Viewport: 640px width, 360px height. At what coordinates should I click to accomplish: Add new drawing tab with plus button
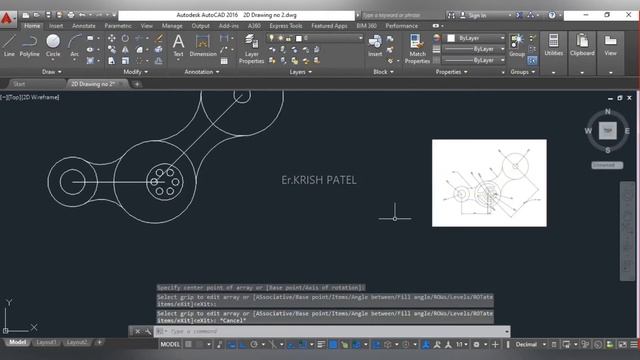point(137,84)
